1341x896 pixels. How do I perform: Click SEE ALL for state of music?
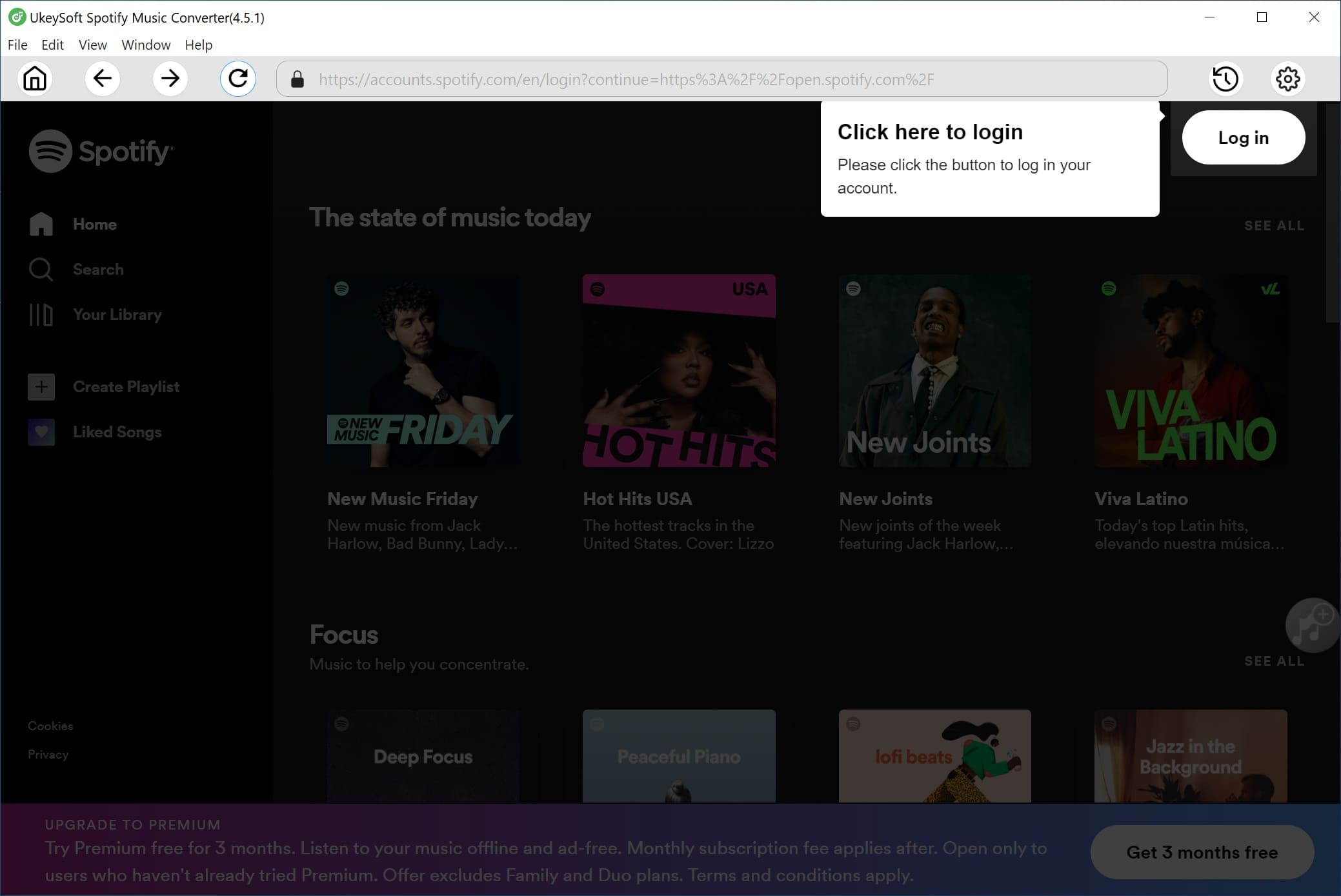tap(1274, 225)
